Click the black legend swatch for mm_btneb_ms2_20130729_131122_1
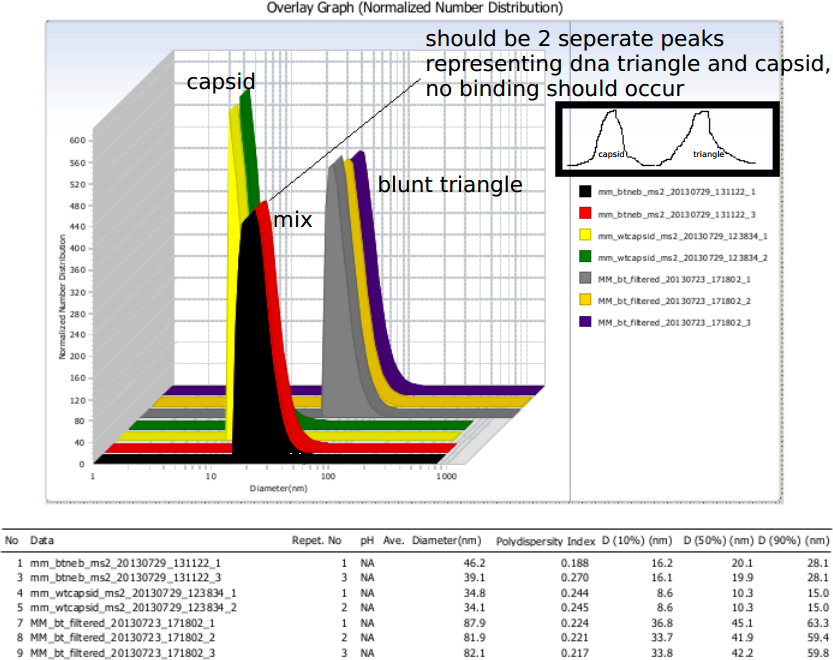 click(585, 189)
